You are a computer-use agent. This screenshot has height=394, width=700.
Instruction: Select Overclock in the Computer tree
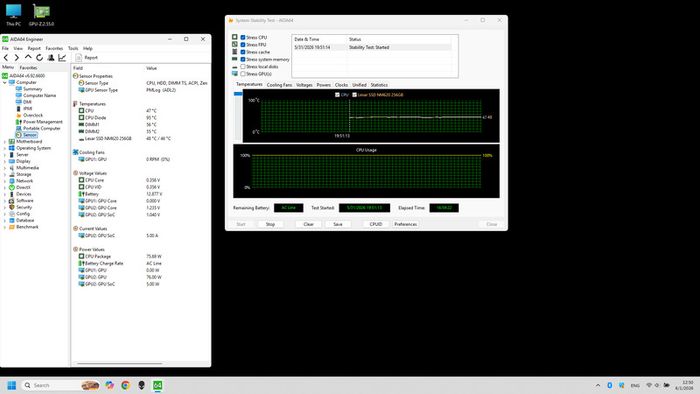33,115
